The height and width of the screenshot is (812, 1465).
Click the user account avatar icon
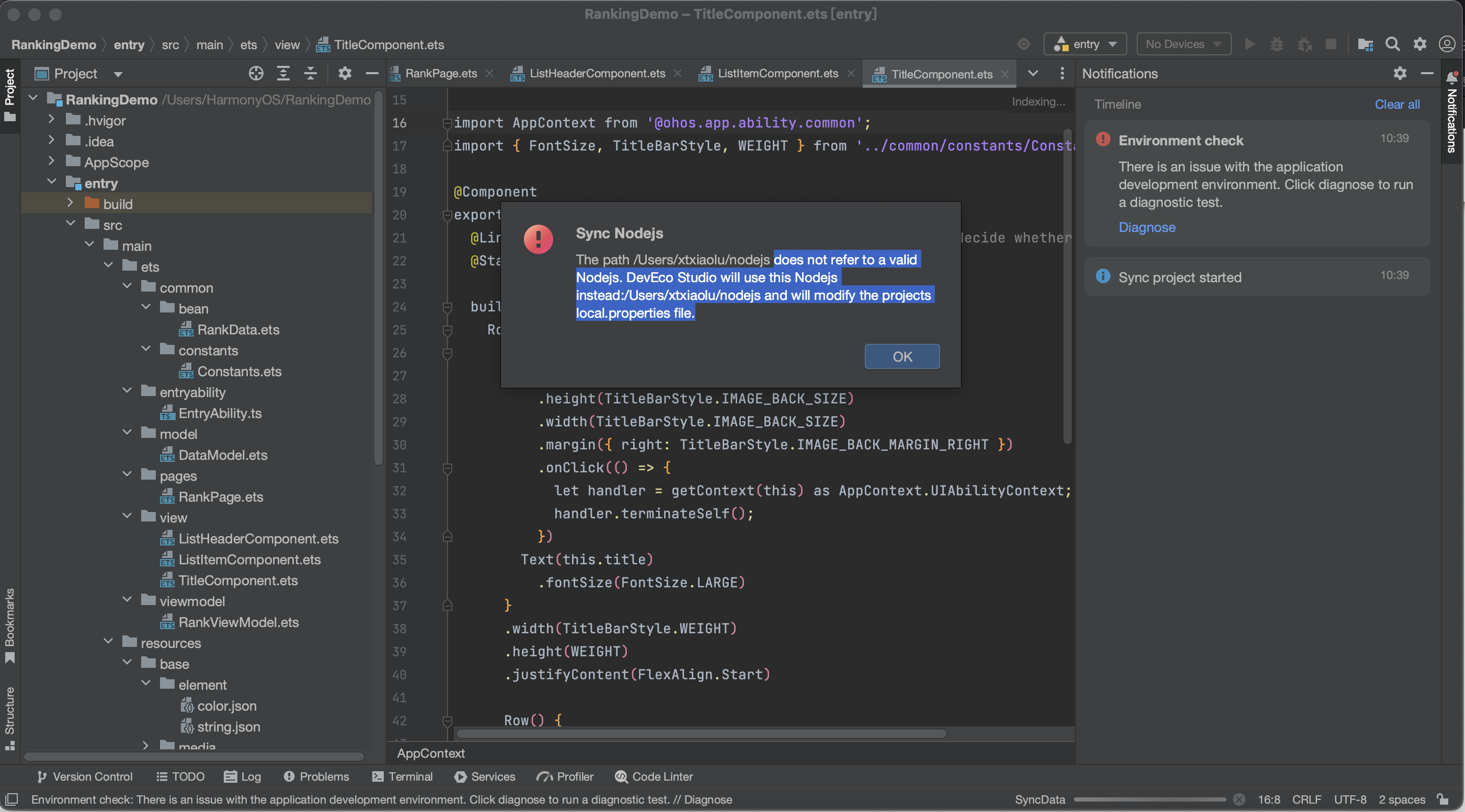[x=1447, y=44]
